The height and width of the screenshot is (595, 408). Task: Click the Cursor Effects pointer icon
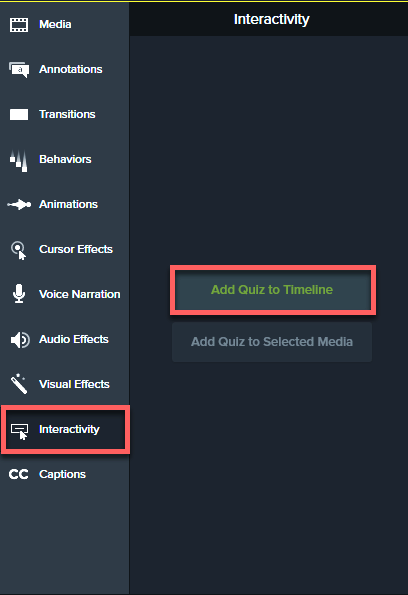click(19, 250)
